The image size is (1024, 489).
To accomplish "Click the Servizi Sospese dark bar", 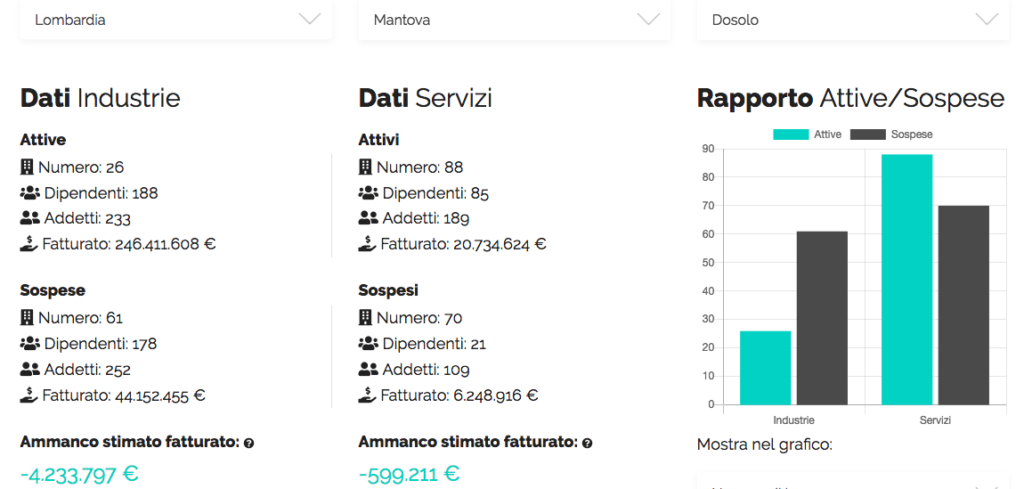I will pos(963,305).
